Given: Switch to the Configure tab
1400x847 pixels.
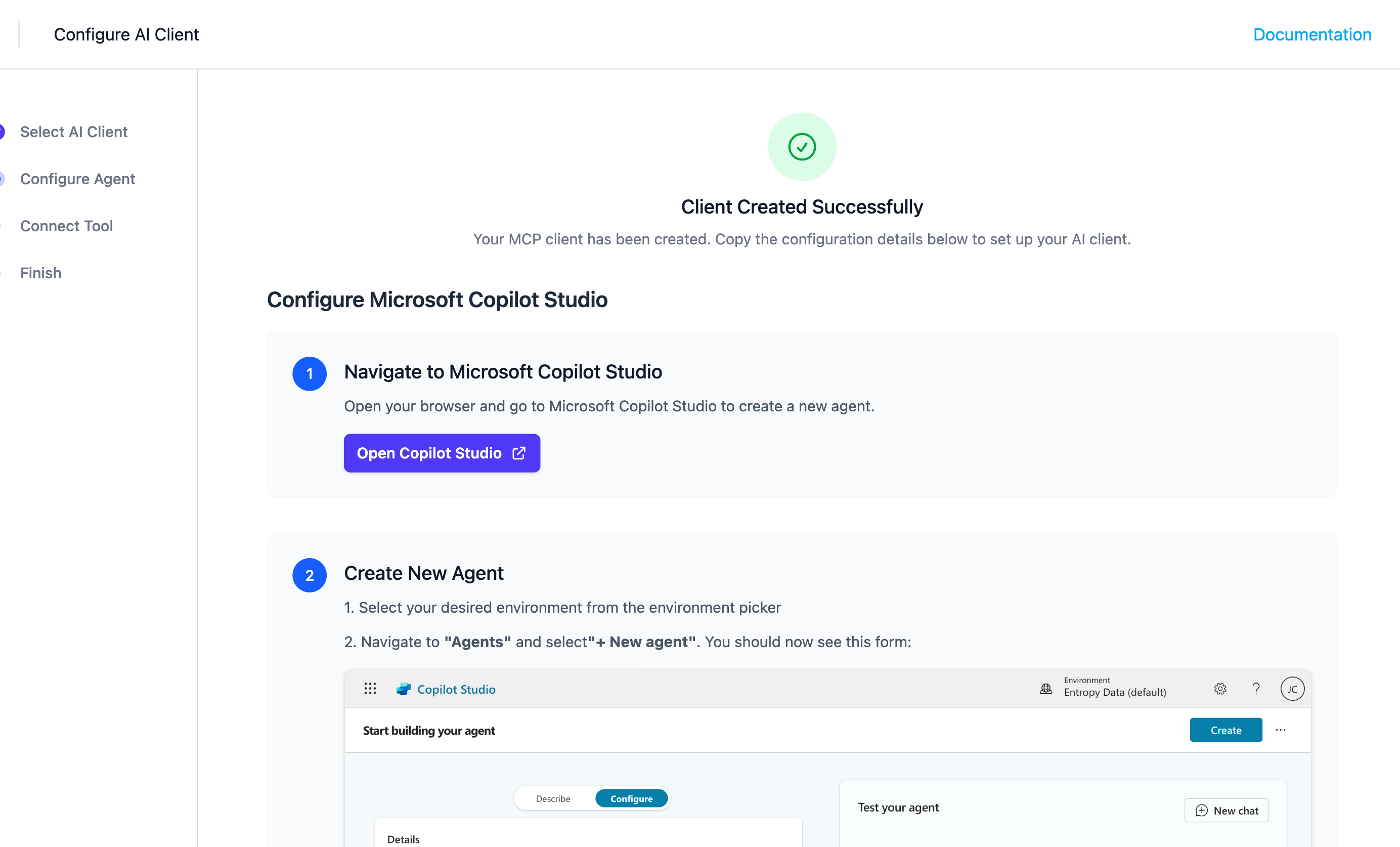Looking at the screenshot, I should pyautogui.click(x=632, y=798).
